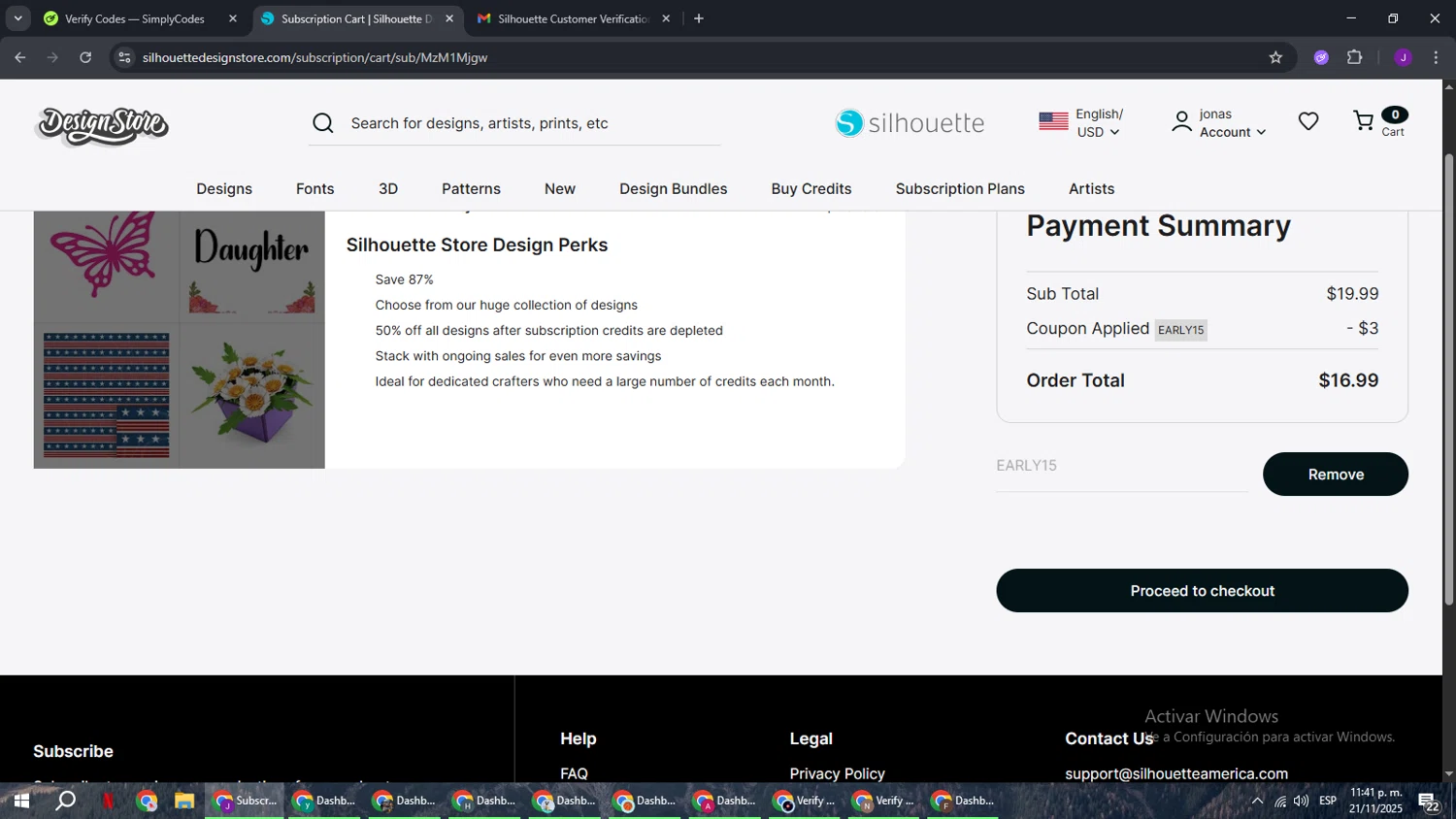
Task: Click the daisy flower box thumbnail
Action: tap(252, 395)
